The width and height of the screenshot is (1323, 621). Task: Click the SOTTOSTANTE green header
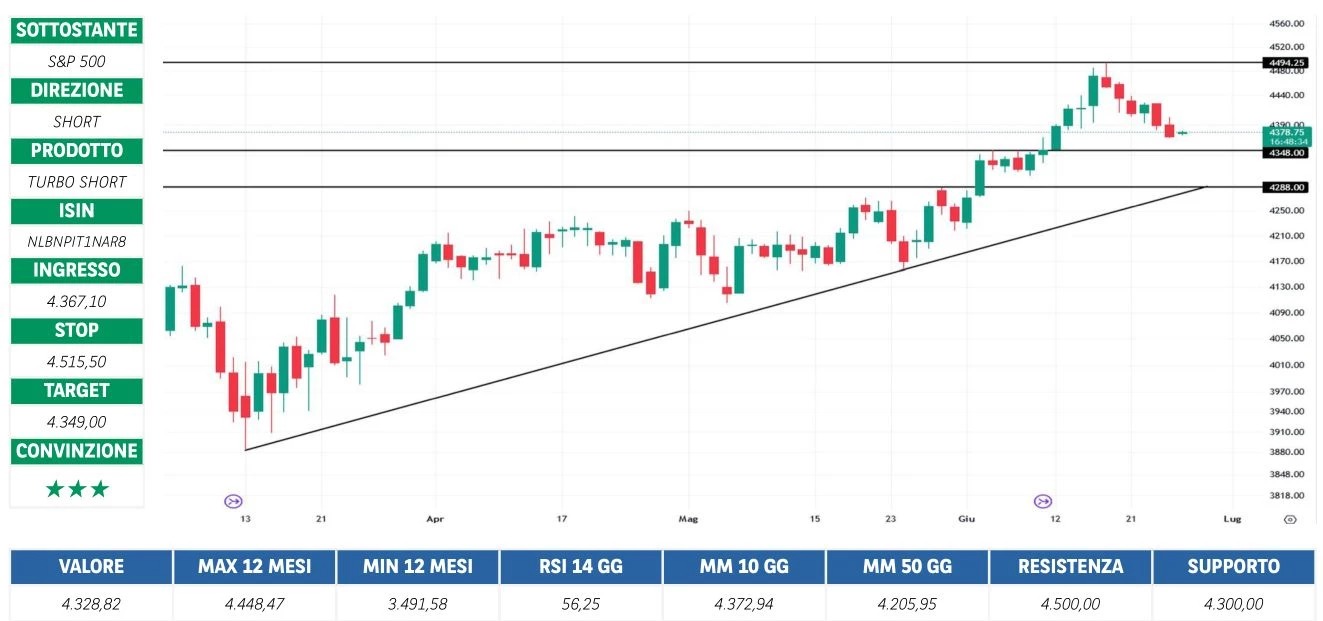pos(77,30)
